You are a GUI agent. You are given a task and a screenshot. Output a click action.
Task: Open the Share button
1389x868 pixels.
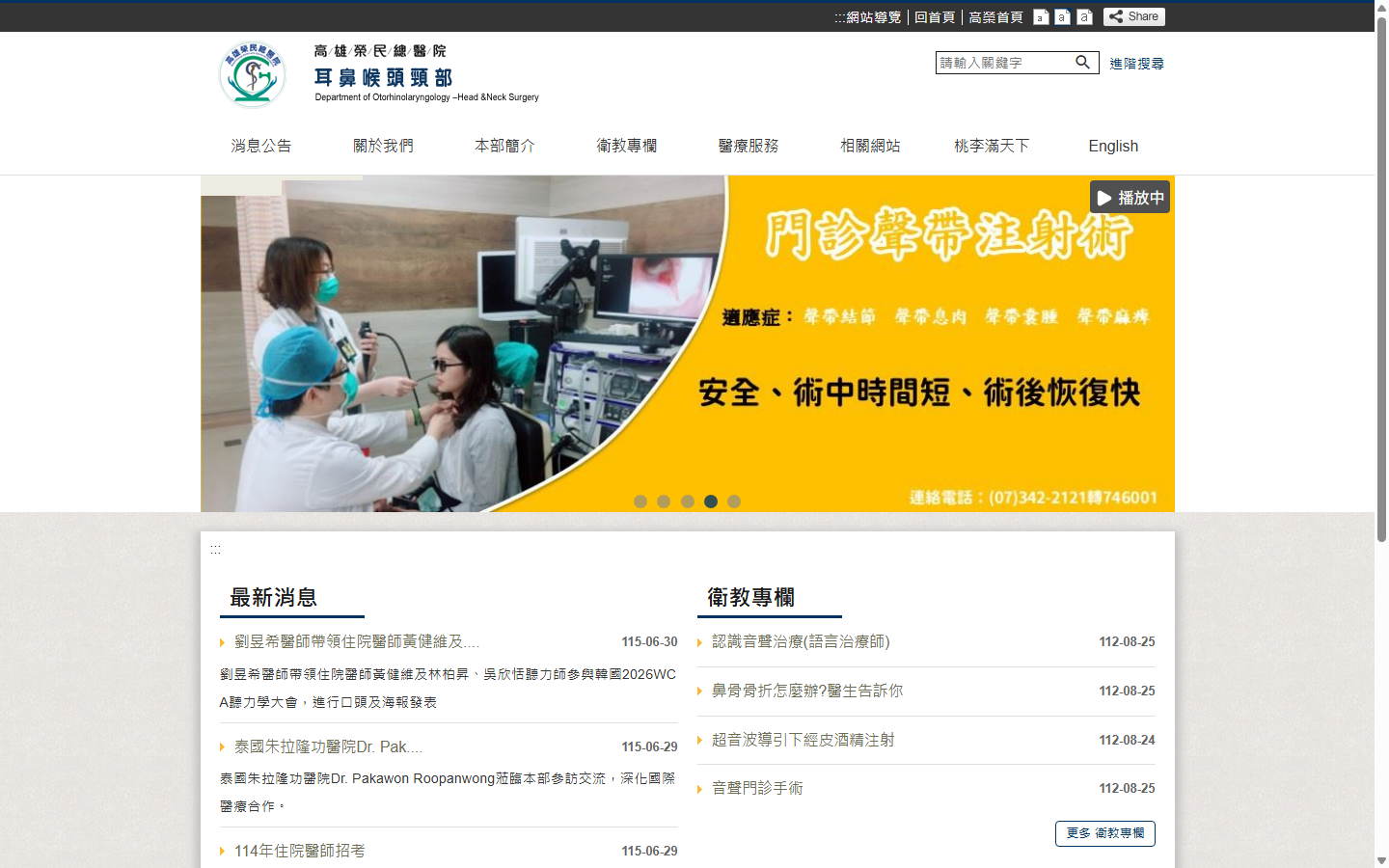(1134, 16)
